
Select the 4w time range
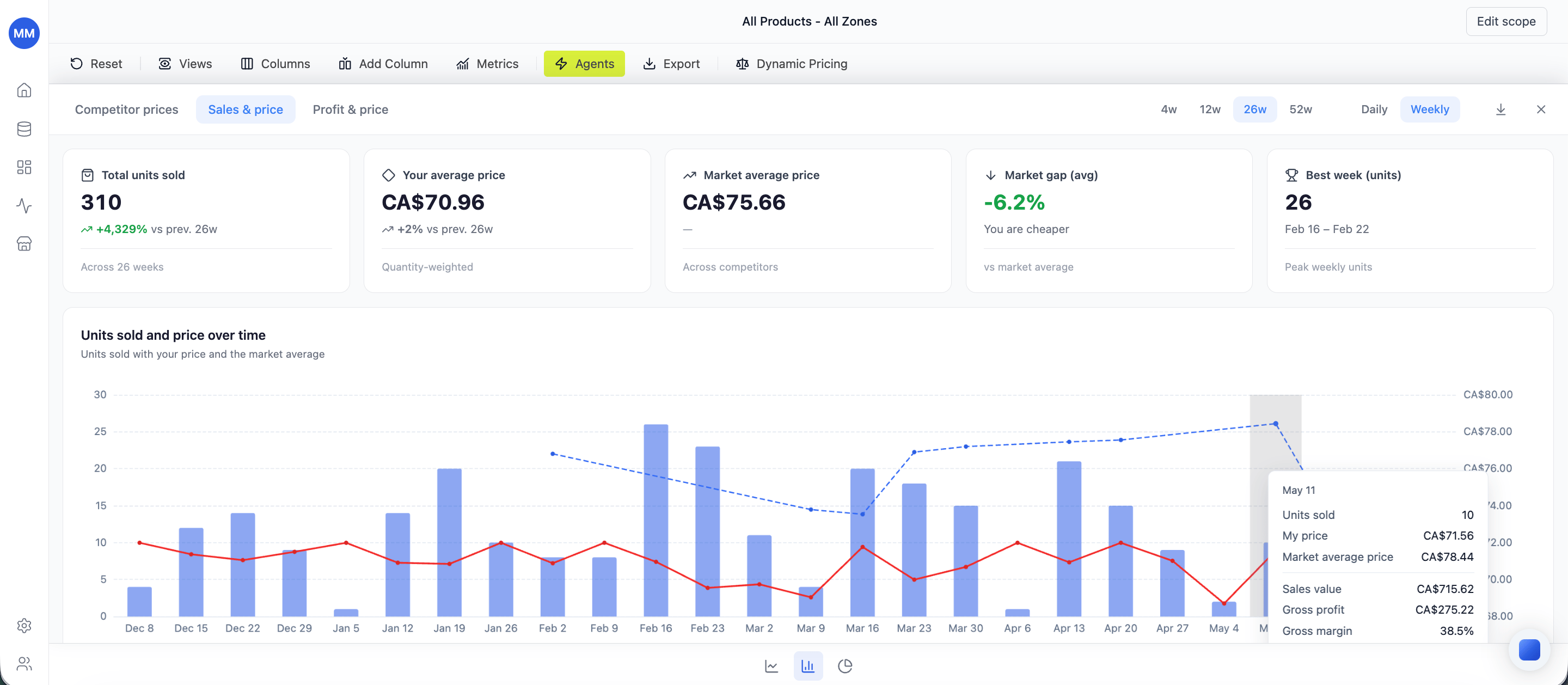coord(1168,109)
